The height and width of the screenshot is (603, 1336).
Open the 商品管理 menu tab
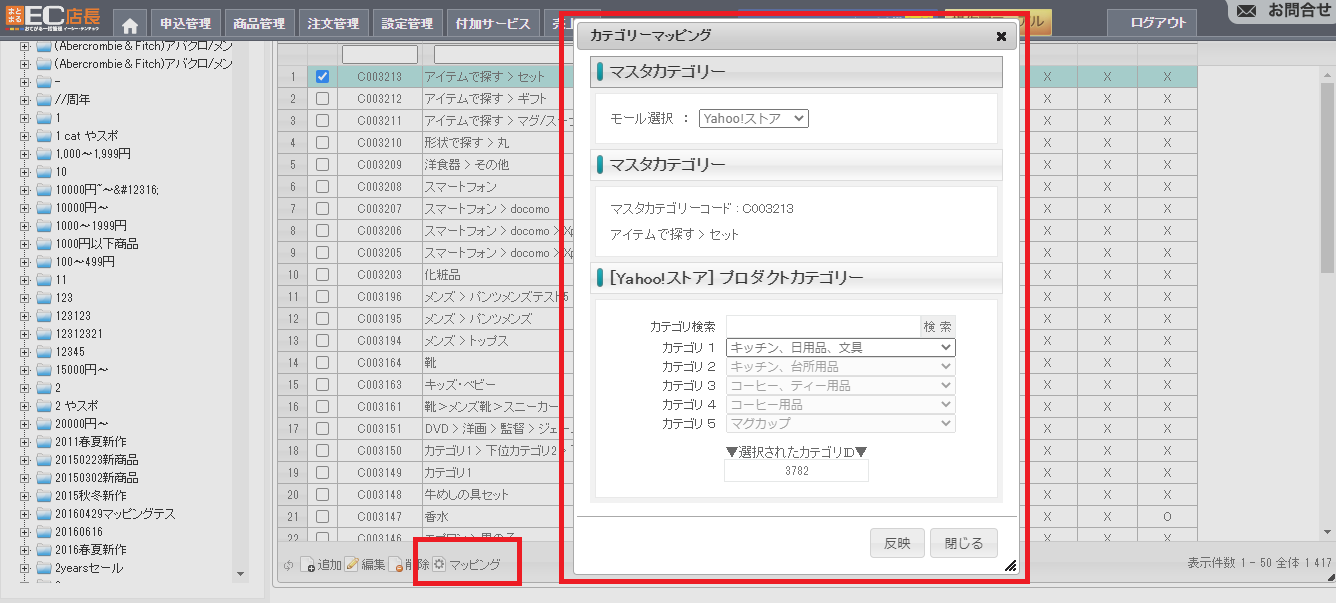[259, 24]
